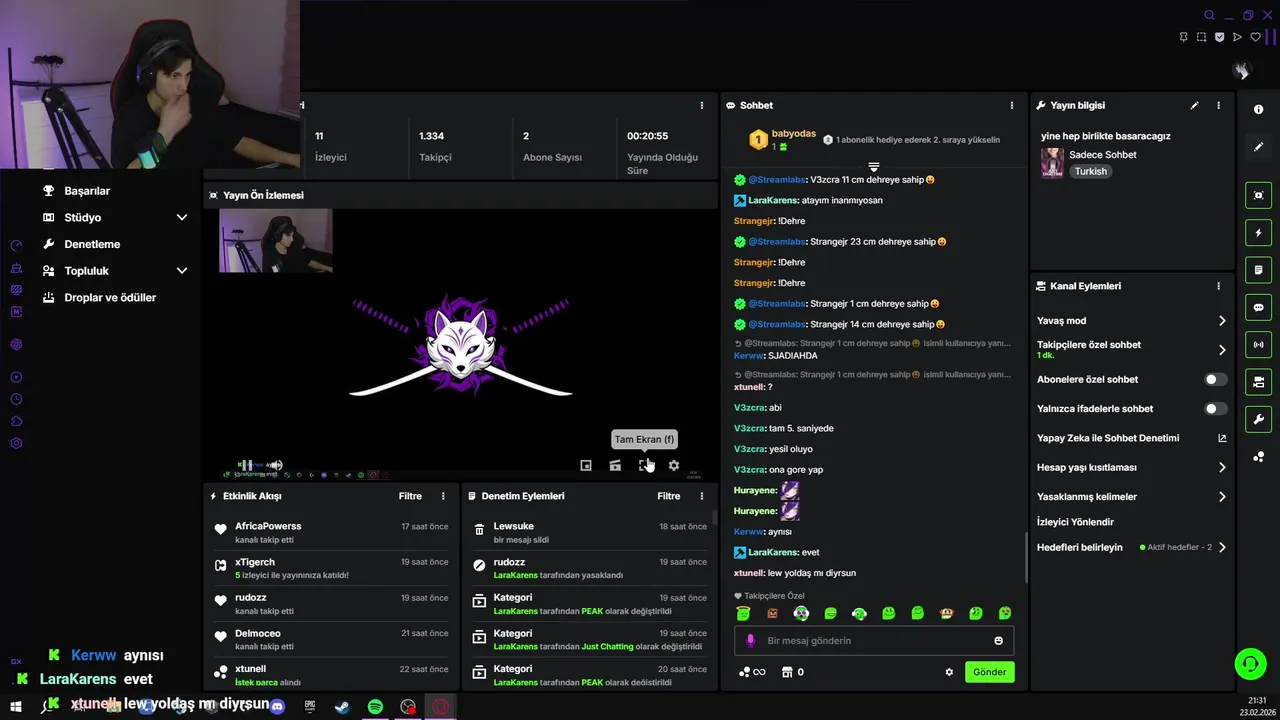Select Lewsuke deleted message entry

tap(589, 532)
